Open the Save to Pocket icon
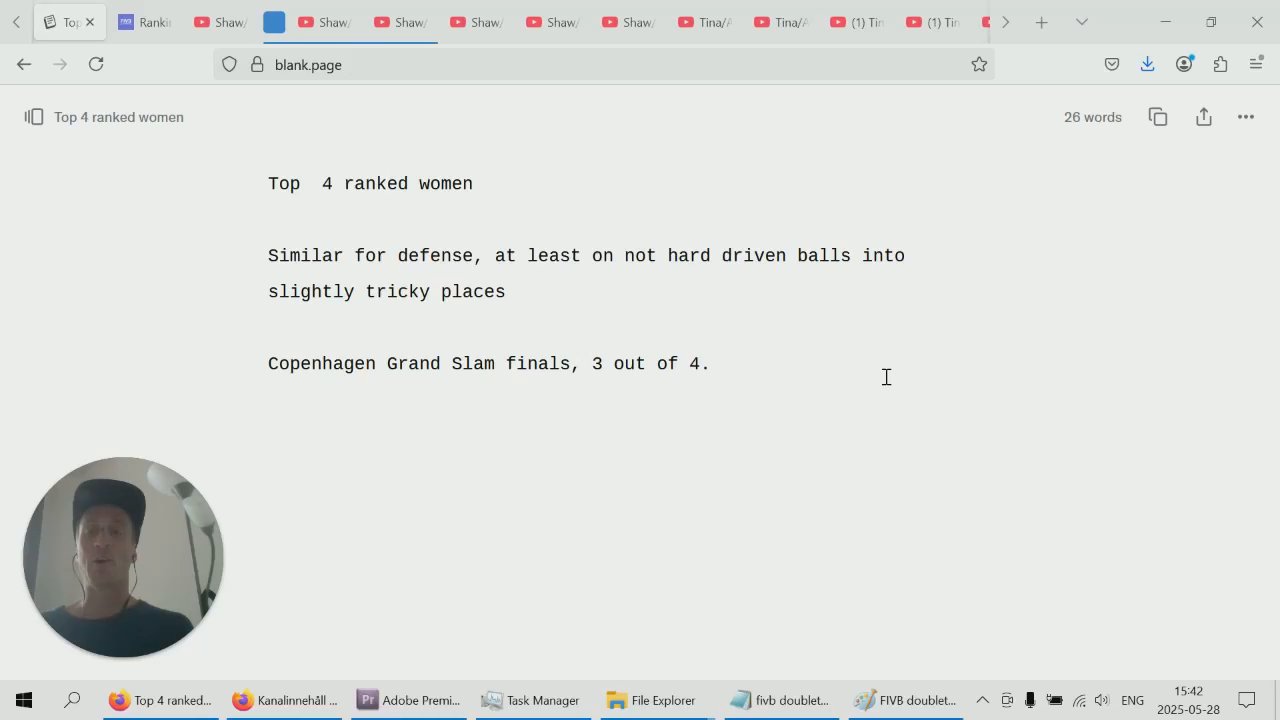The height and width of the screenshot is (720, 1280). click(x=1112, y=64)
